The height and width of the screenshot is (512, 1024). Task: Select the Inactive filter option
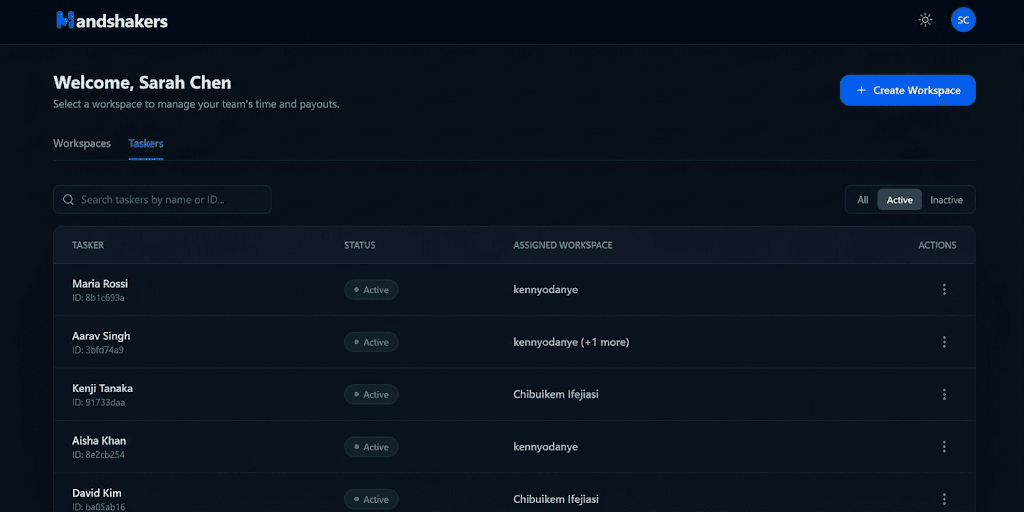pyautogui.click(x=946, y=200)
